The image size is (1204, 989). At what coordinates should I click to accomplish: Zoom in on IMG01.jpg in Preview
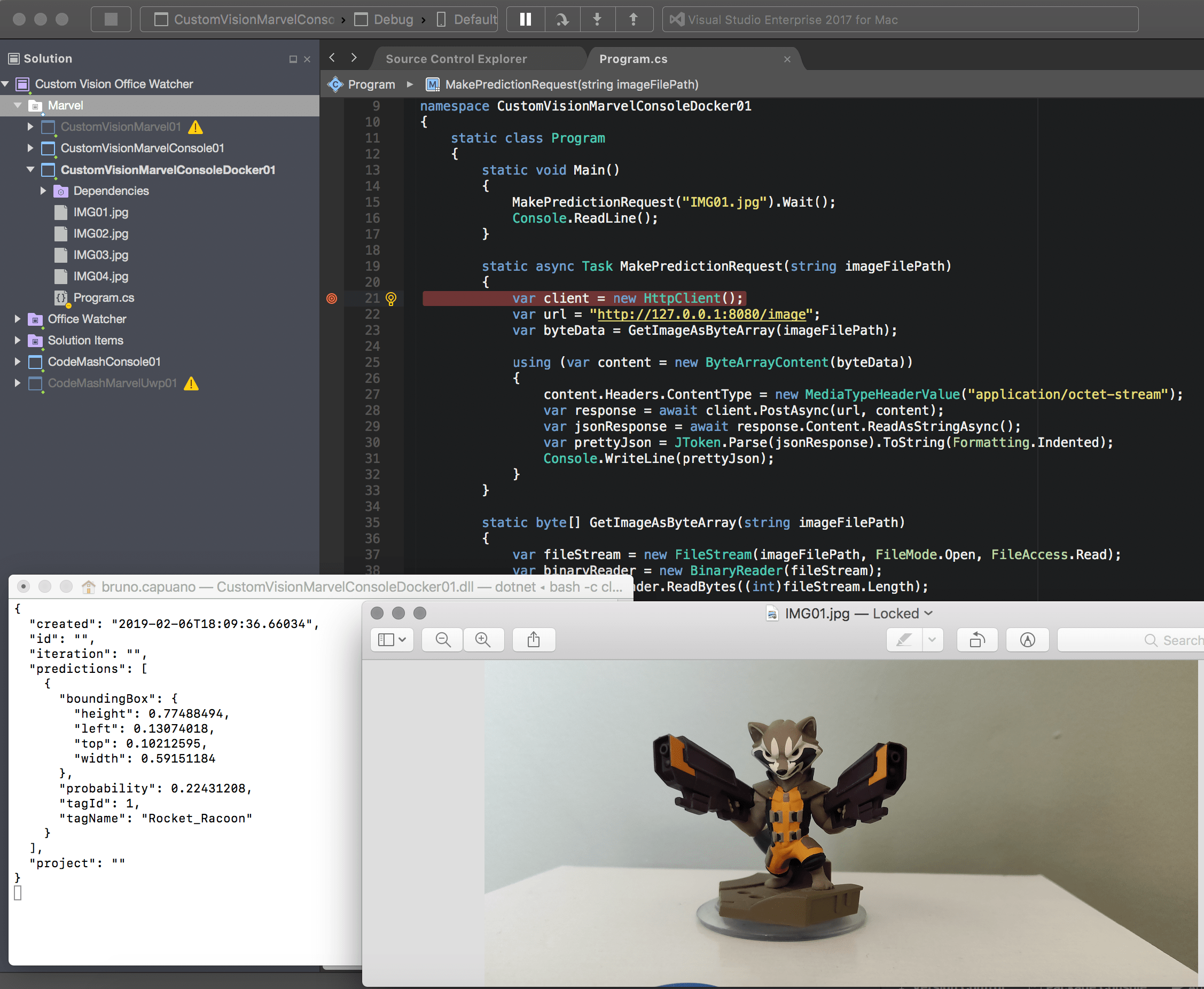484,639
